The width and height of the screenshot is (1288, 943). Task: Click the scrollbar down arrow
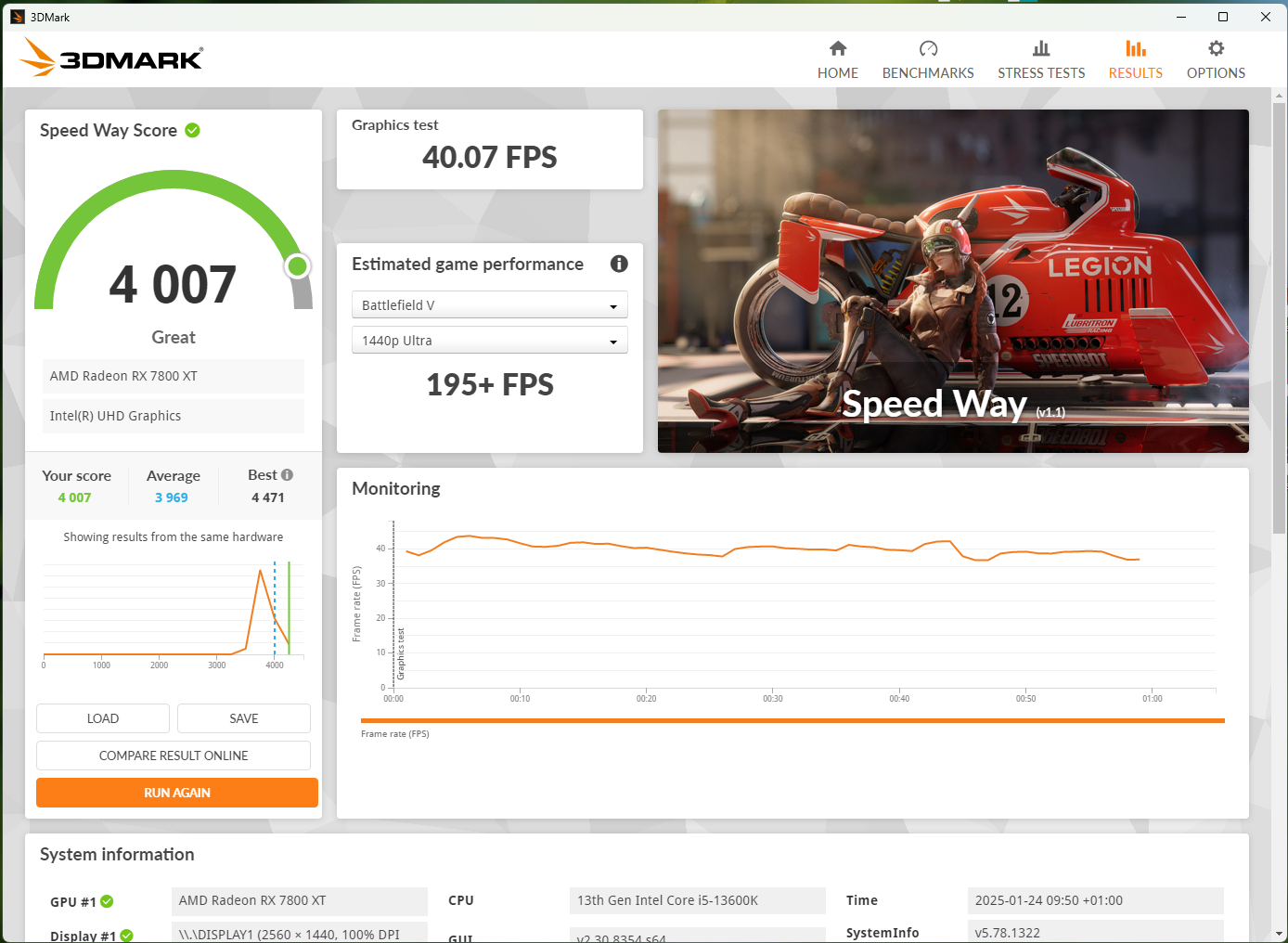click(1281, 934)
